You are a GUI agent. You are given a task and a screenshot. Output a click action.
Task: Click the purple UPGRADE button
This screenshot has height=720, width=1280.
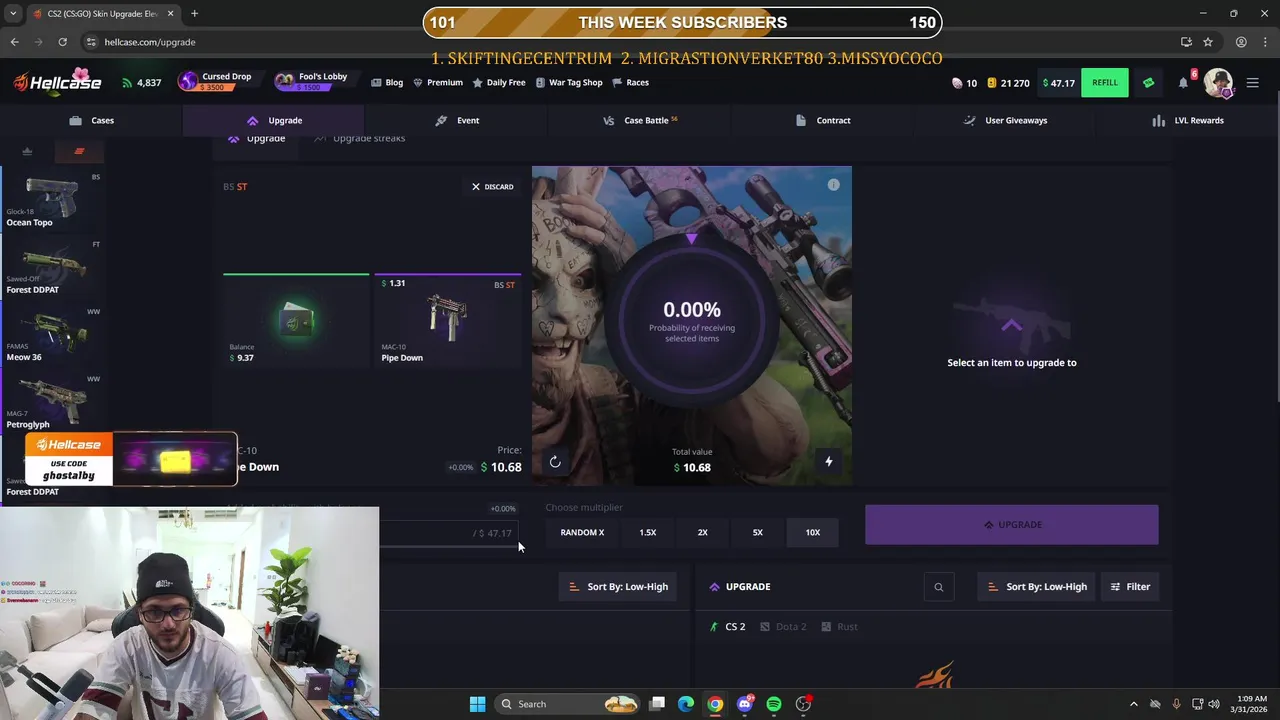1012,525
